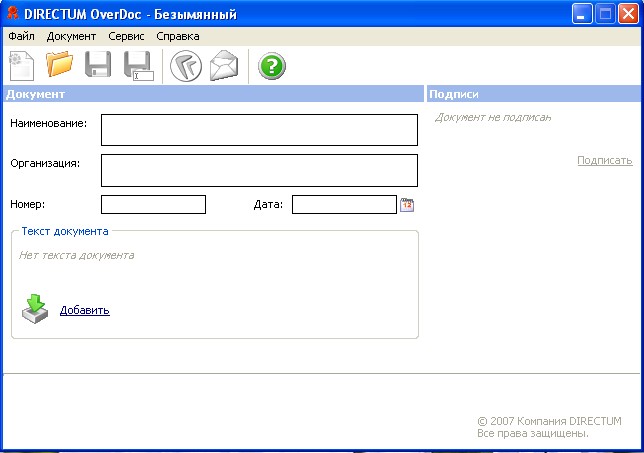Viewport: 644px width, 453px height.
Task: Open the Файл menu
Action: pyautogui.click(x=21, y=36)
